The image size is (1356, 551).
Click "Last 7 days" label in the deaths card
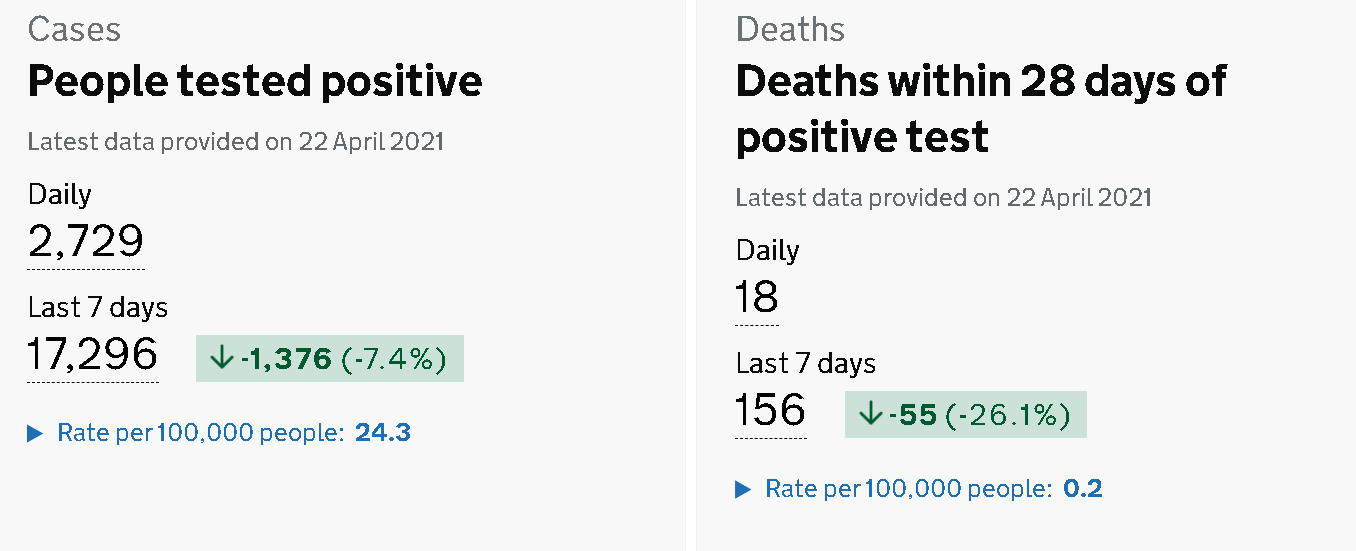806,362
